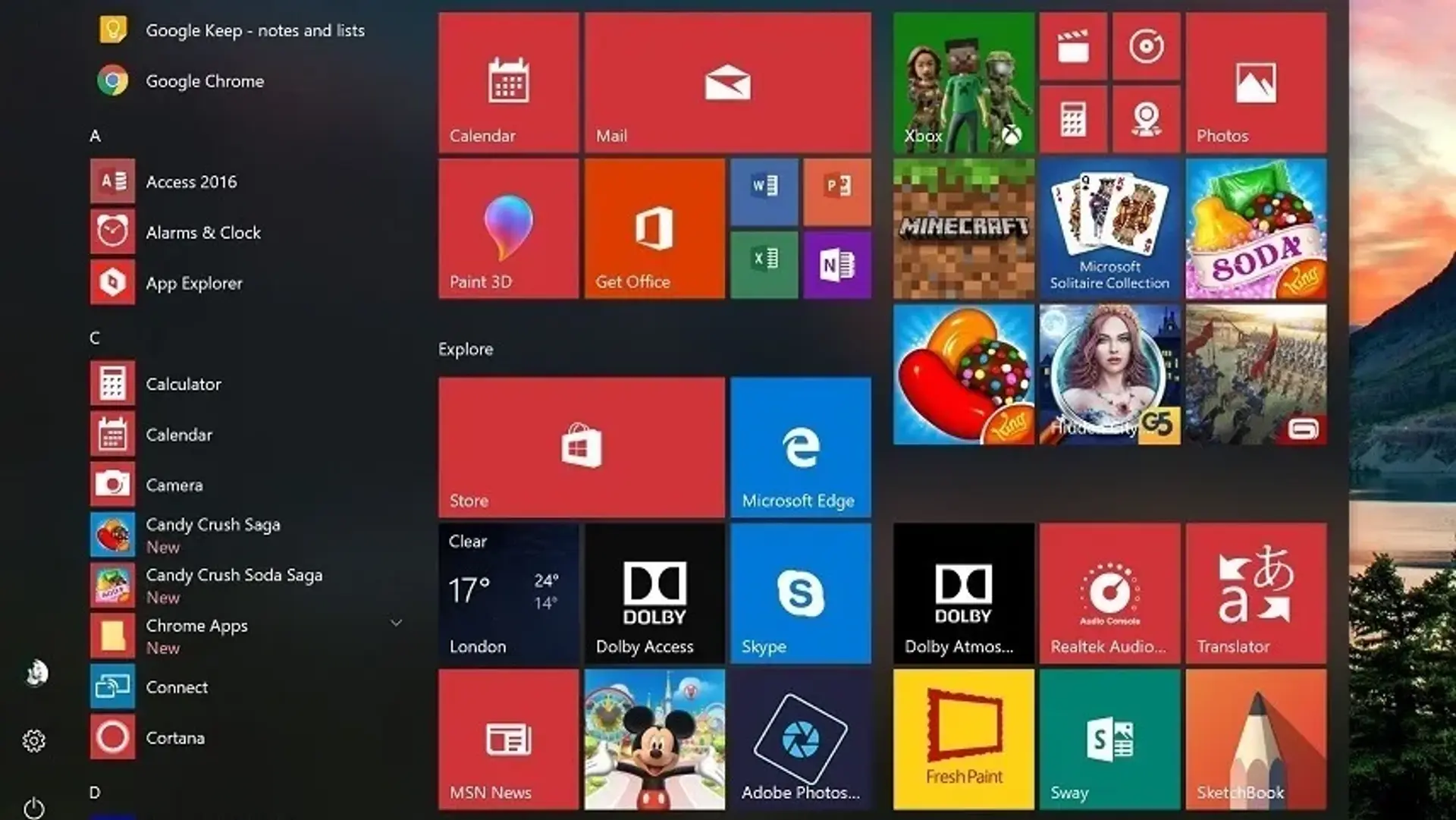This screenshot has height=820, width=1456.
Task: Open the Maps small tile
Action: point(1147,119)
